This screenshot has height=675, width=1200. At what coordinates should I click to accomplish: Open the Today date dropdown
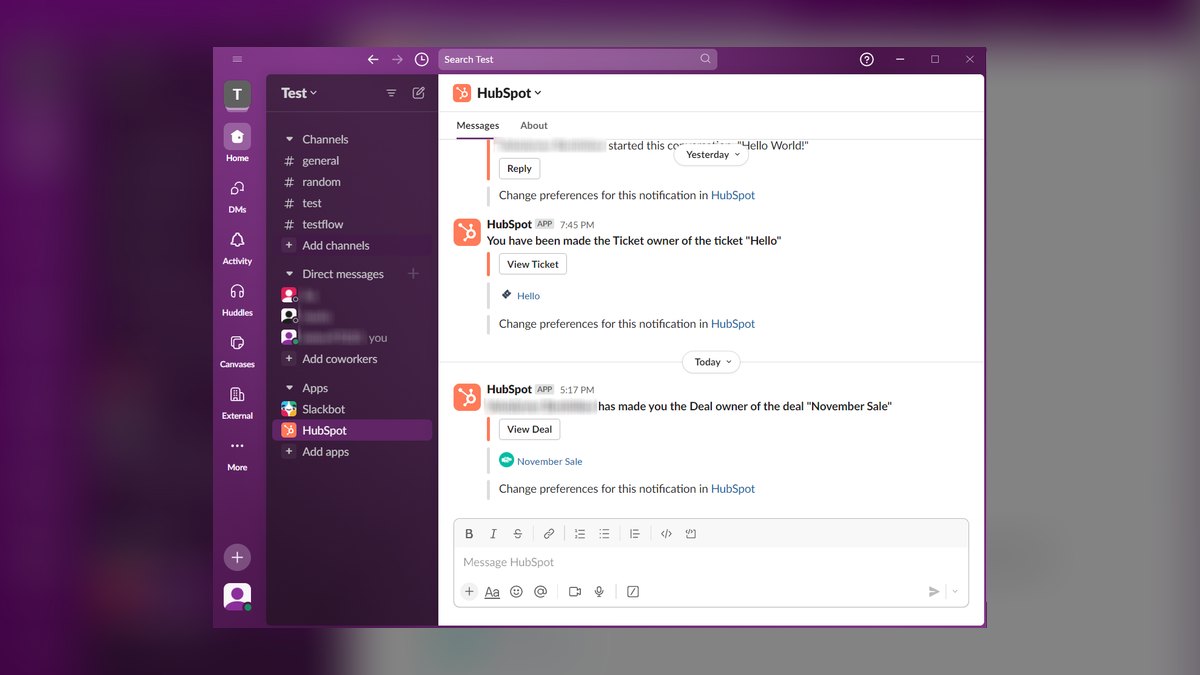click(x=711, y=362)
